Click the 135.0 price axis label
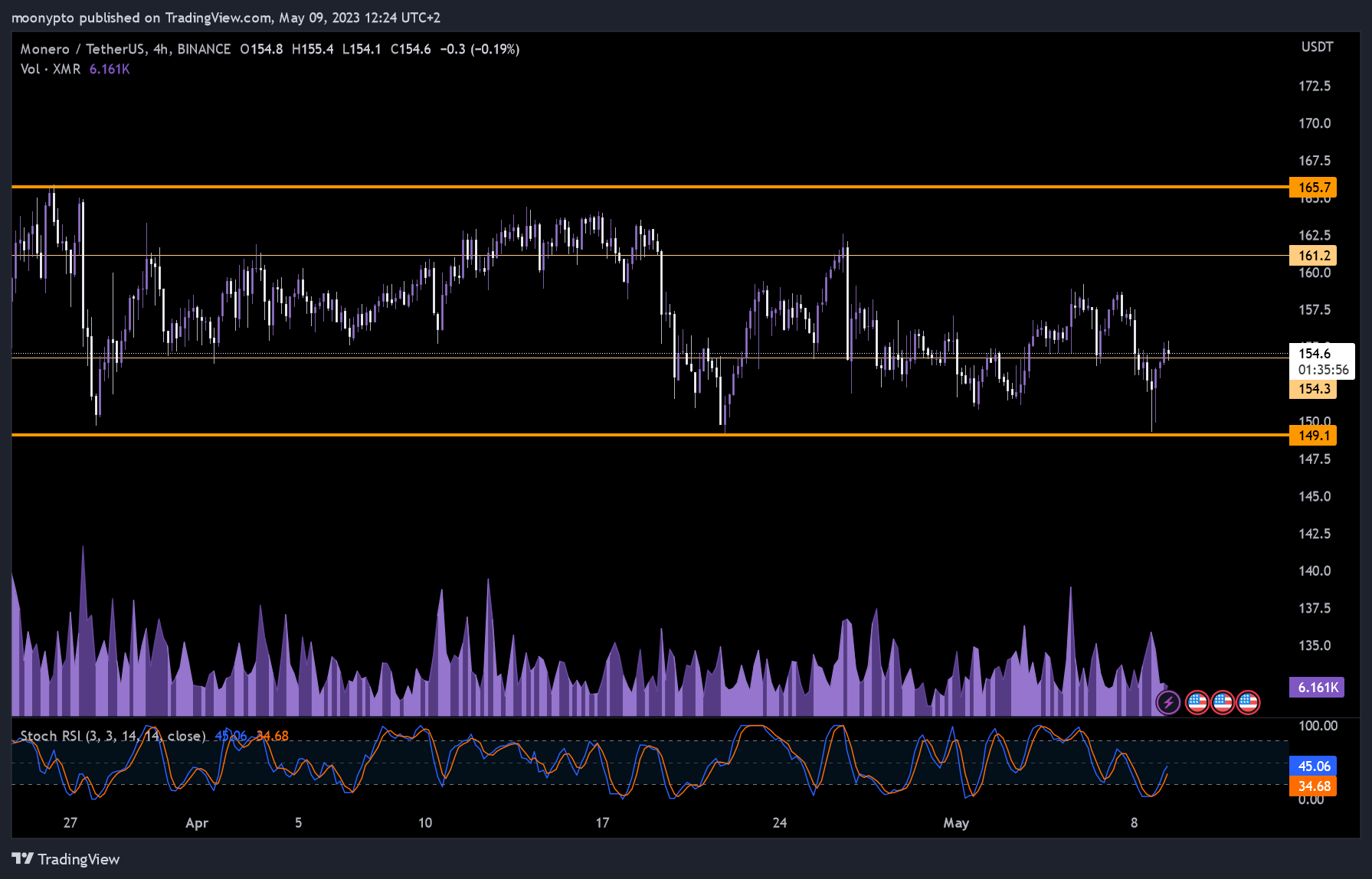This screenshot has height=879, width=1372. [1315, 645]
